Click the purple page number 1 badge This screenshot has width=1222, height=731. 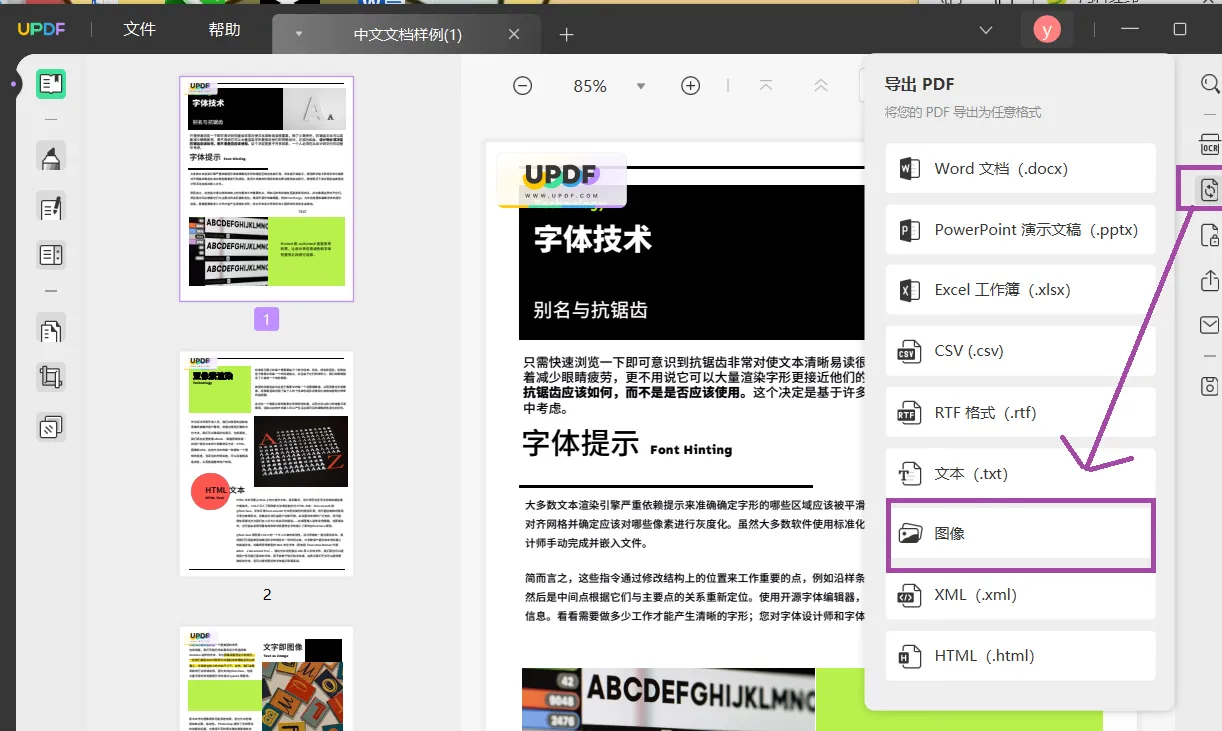point(267,319)
